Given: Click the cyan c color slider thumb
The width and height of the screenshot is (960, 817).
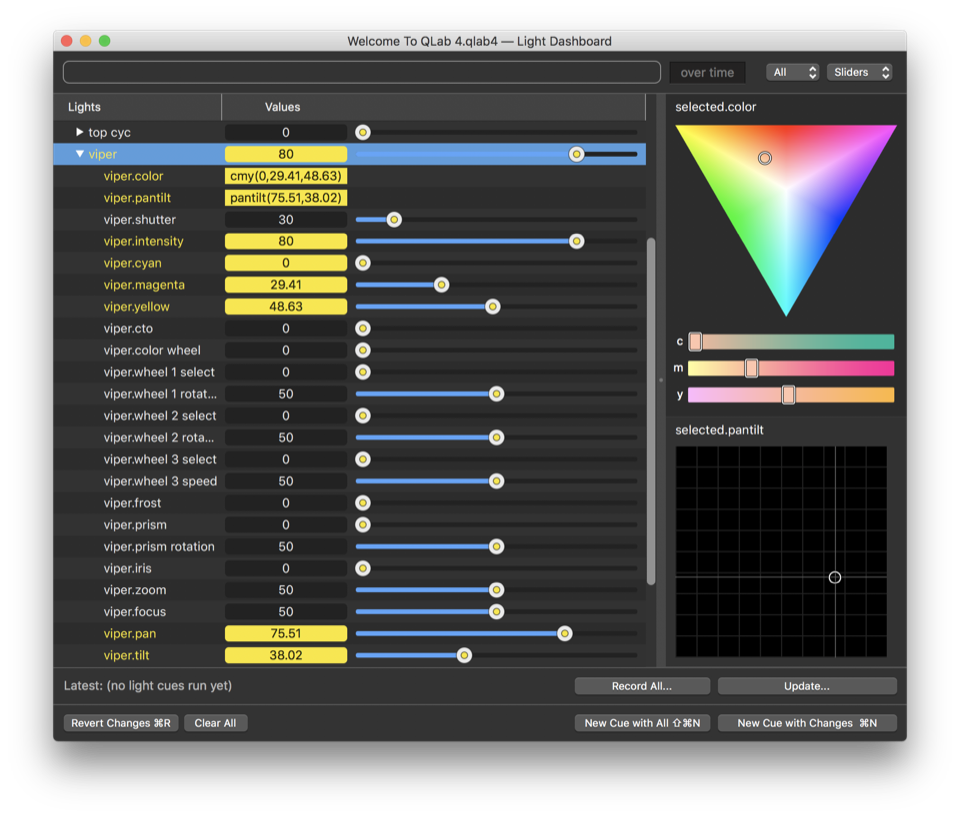Looking at the screenshot, I should coord(695,342).
